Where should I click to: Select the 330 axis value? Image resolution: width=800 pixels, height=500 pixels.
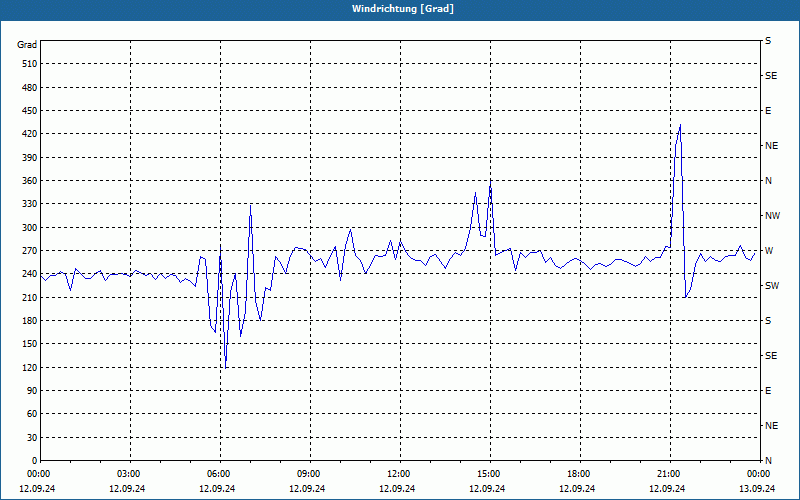click(x=30, y=204)
